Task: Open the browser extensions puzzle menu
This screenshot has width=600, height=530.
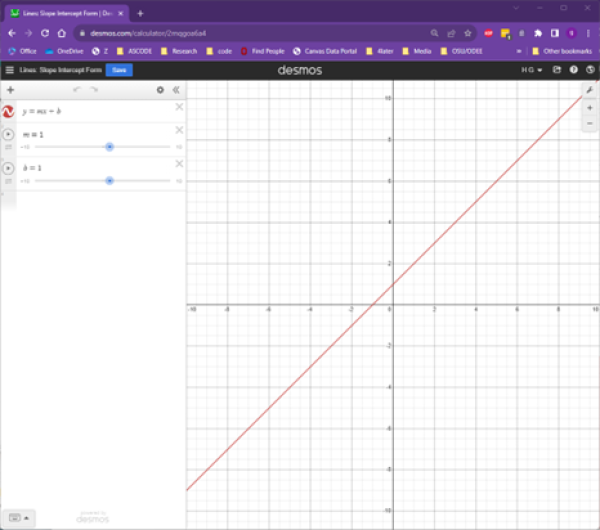Action: pos(538,33)
